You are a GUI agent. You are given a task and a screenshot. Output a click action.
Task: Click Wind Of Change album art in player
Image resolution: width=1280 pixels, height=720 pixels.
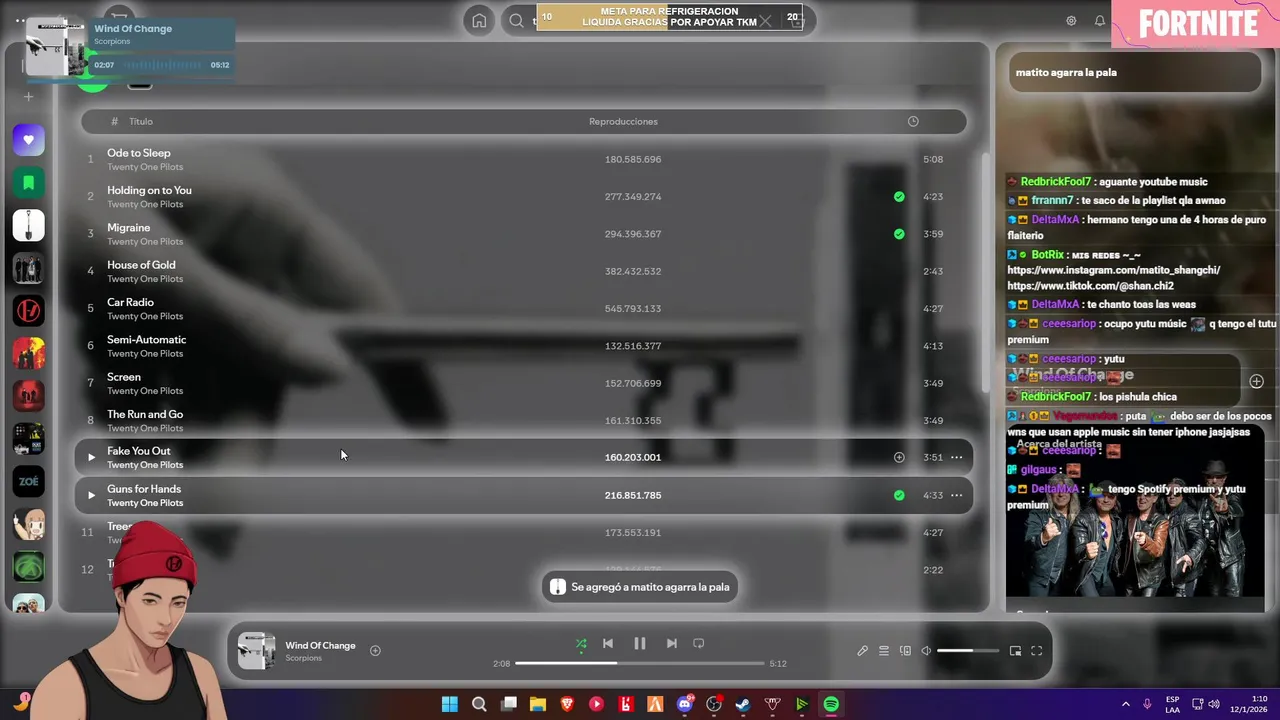[x=256, y=651]
